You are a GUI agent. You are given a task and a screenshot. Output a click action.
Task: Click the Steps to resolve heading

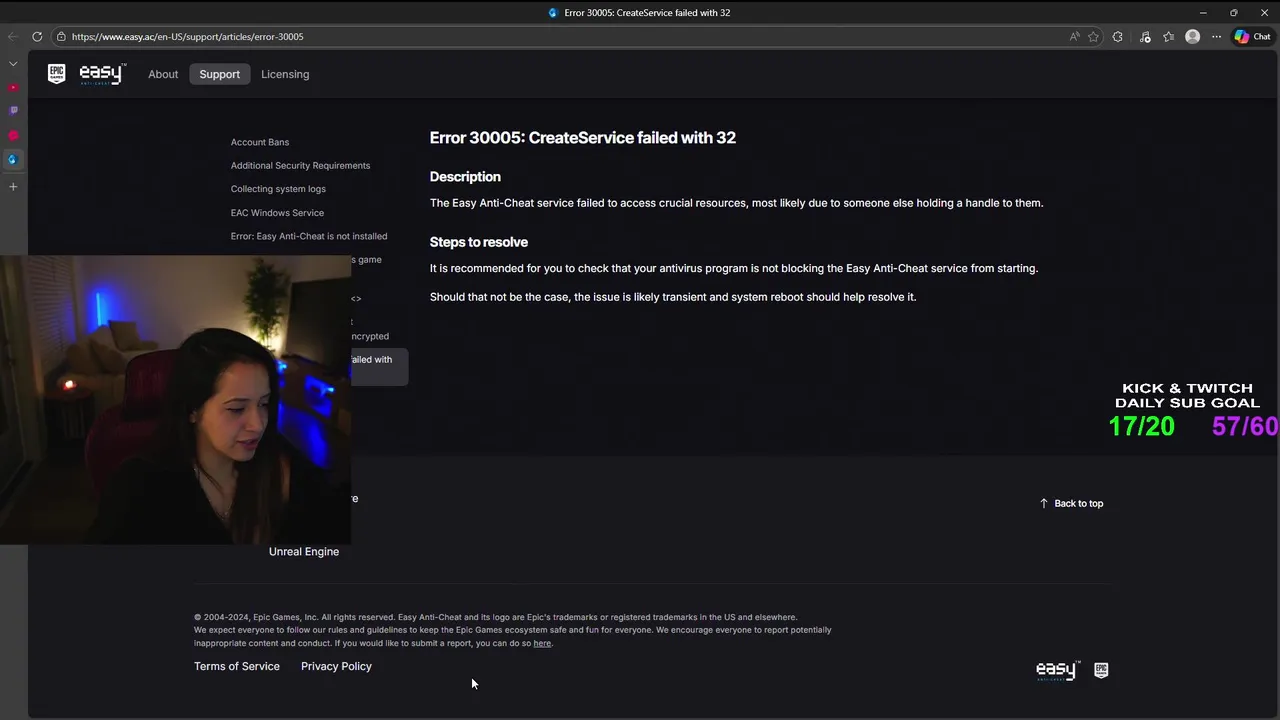pos(479,242)
